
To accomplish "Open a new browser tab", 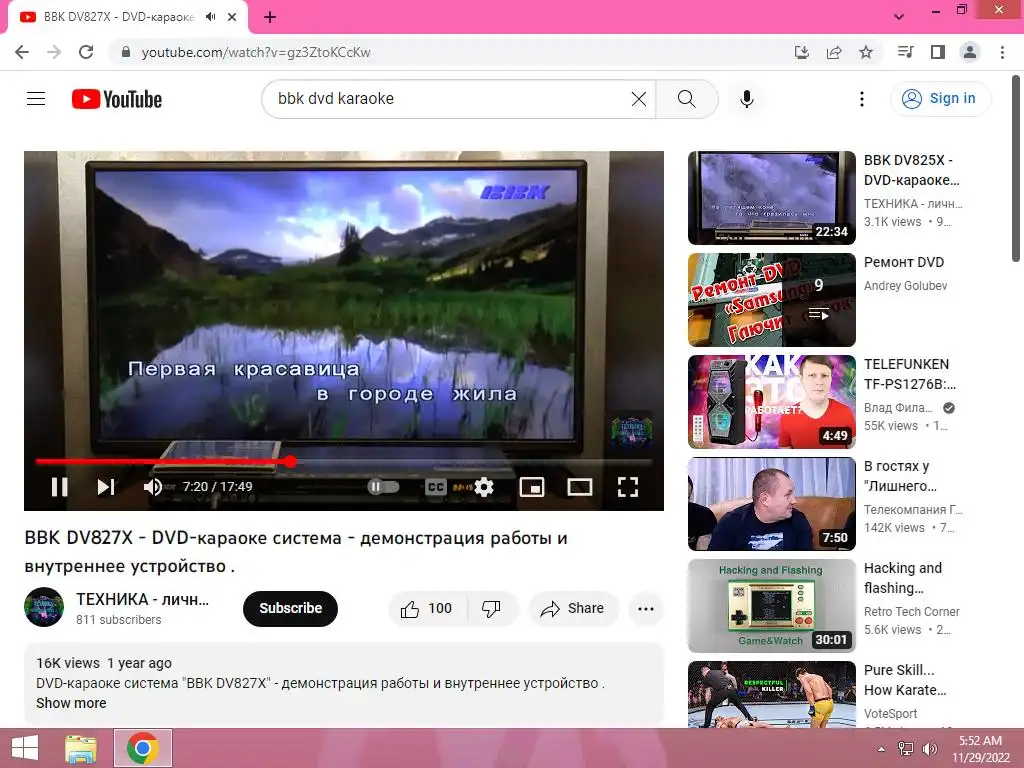I will point(270,17).
